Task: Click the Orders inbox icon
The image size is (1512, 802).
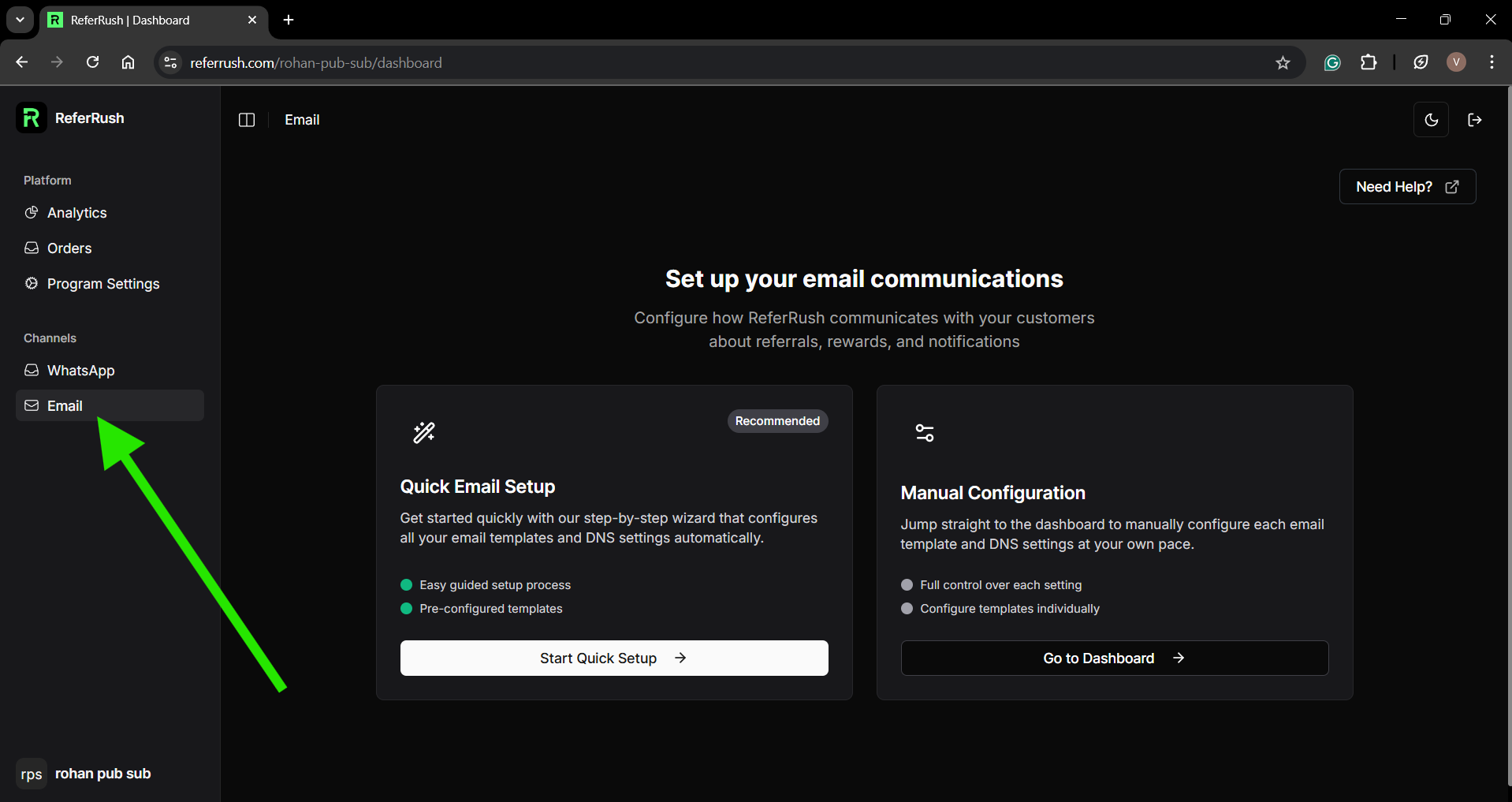Action: (x=32, y=248)
